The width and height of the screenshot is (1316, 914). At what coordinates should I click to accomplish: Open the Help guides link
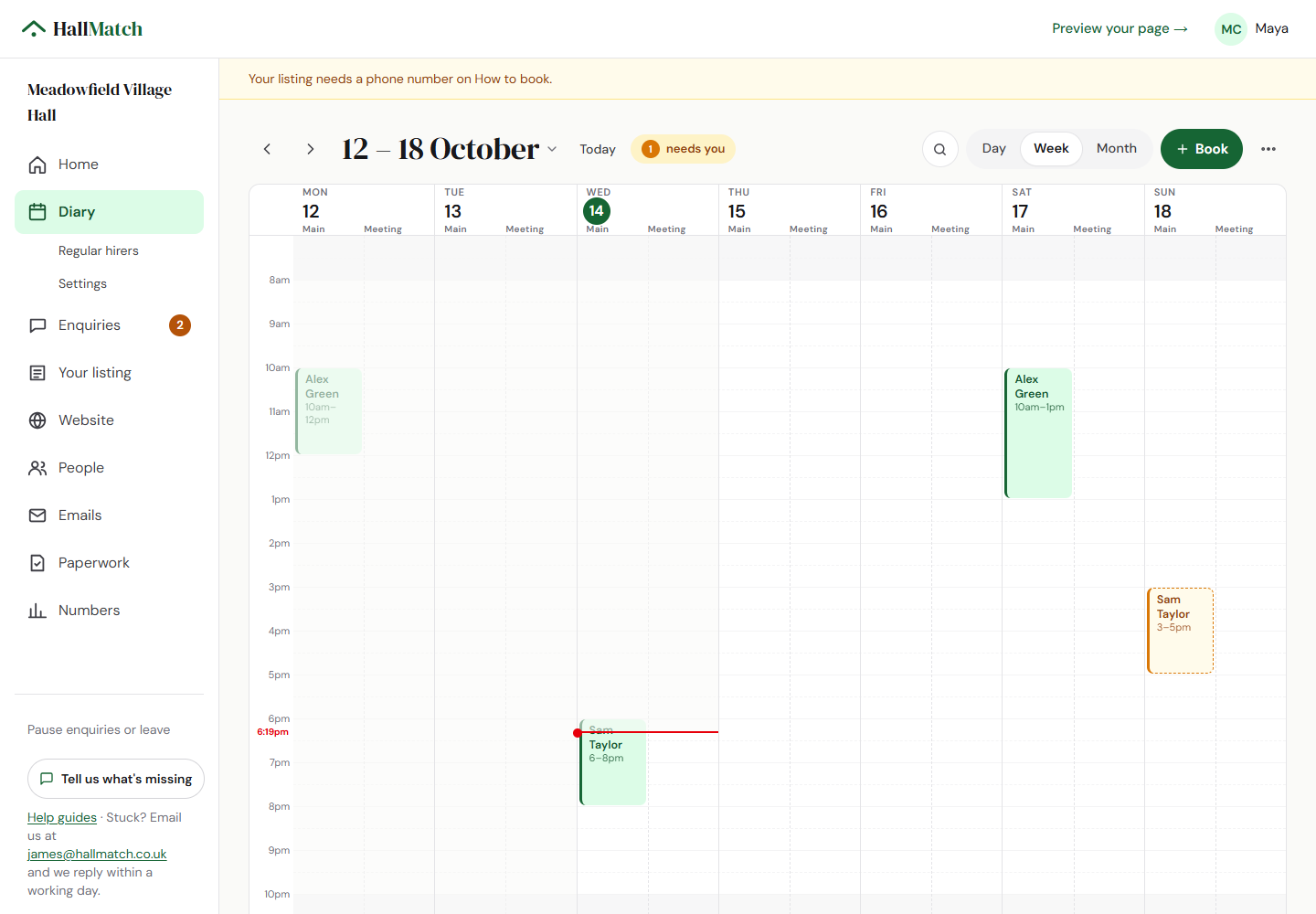[x=62, y=817]
